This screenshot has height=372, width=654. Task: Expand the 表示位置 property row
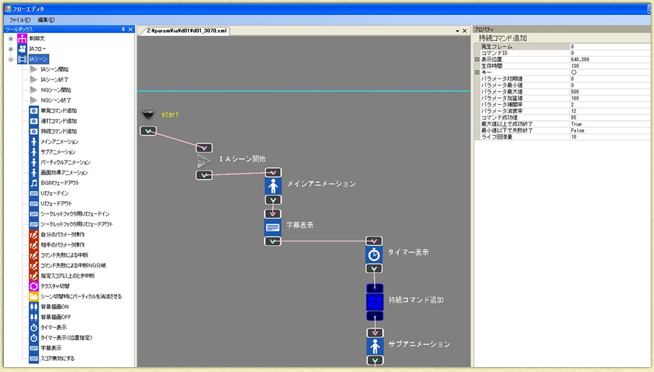click(x=478, y=60)
